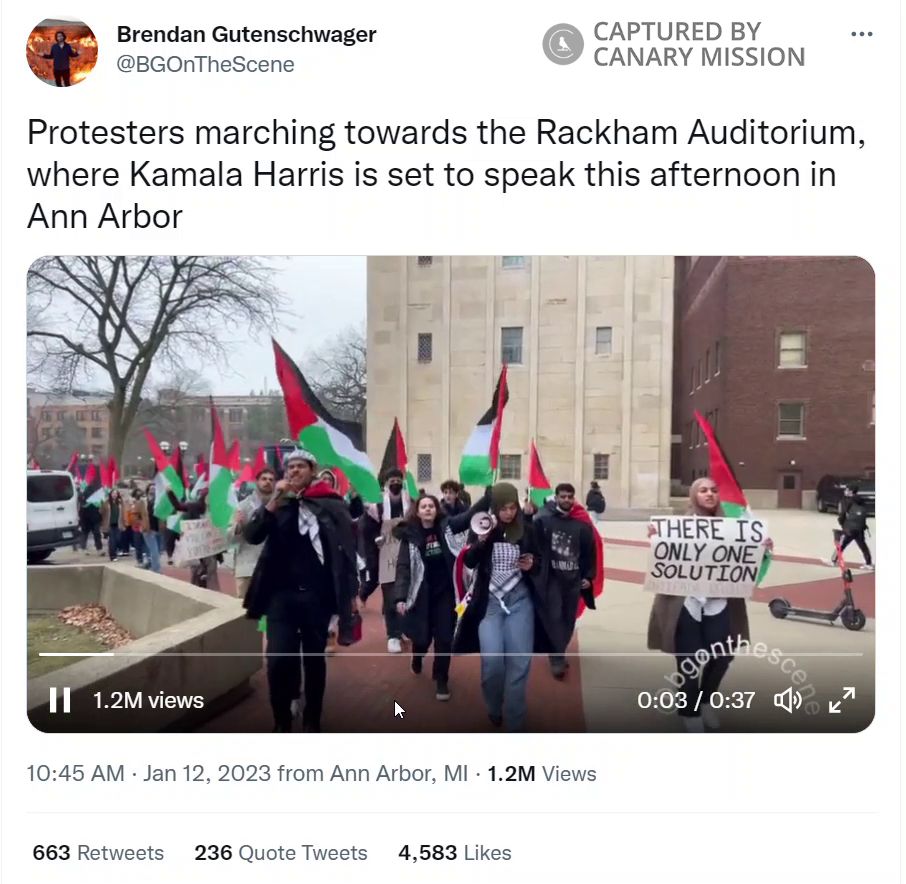The width and height of the screenshot is (906, 884).
Task: Click the Jan 12, 2023 date link
Action: 207,773
